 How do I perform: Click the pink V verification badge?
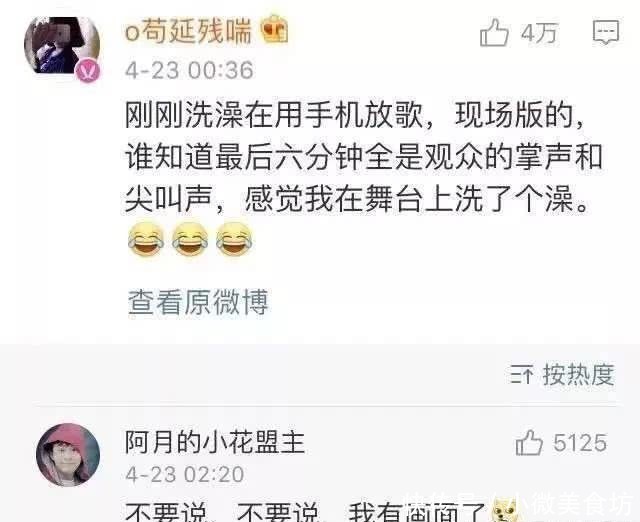88,71
